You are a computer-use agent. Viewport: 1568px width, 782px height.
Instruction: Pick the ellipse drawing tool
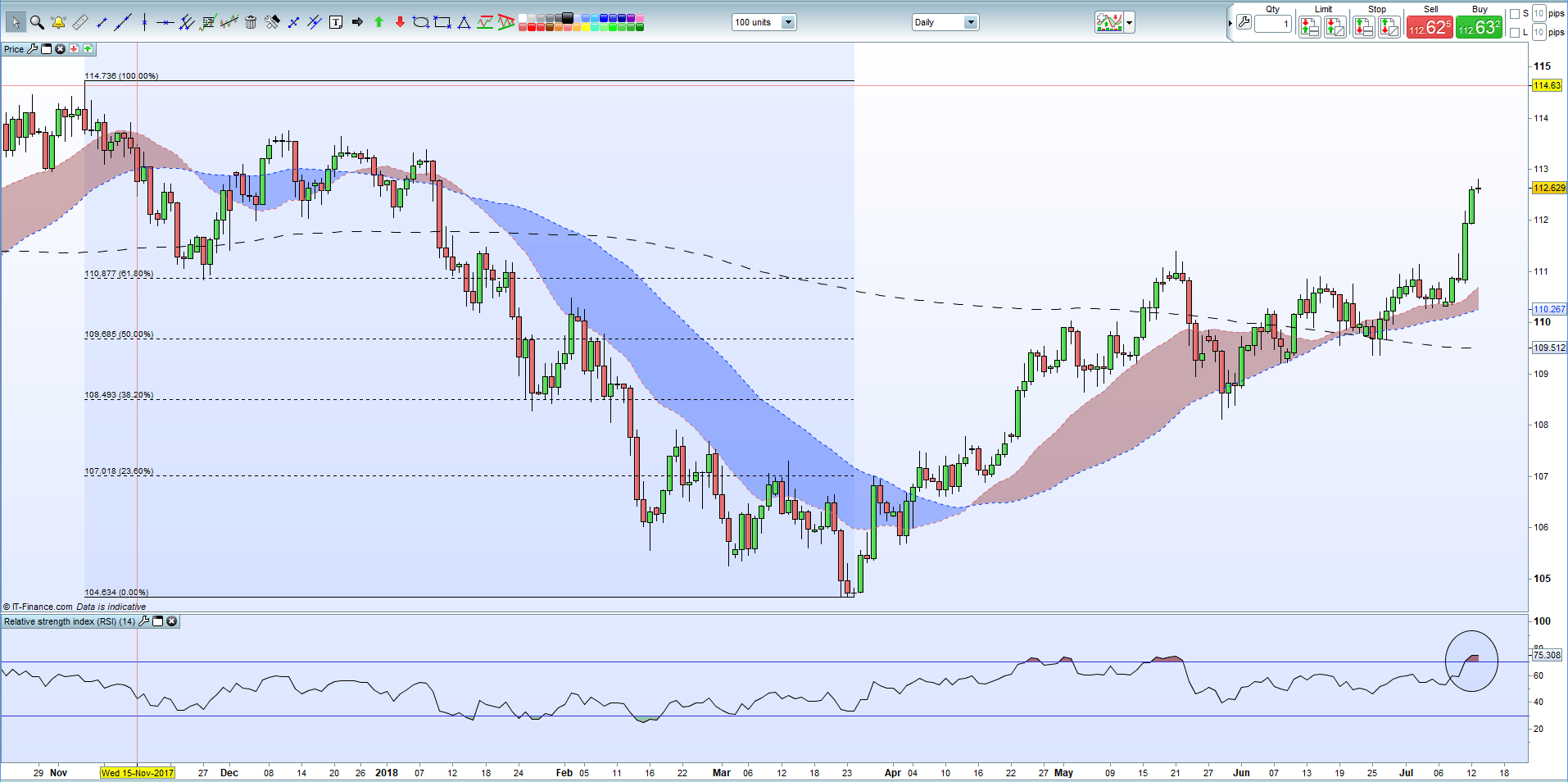tap(421, 22)
